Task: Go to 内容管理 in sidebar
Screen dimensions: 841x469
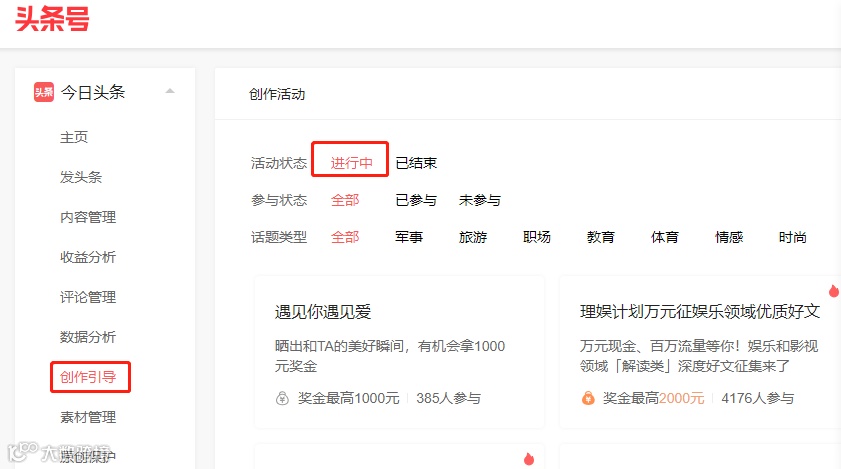Action: 88,217
